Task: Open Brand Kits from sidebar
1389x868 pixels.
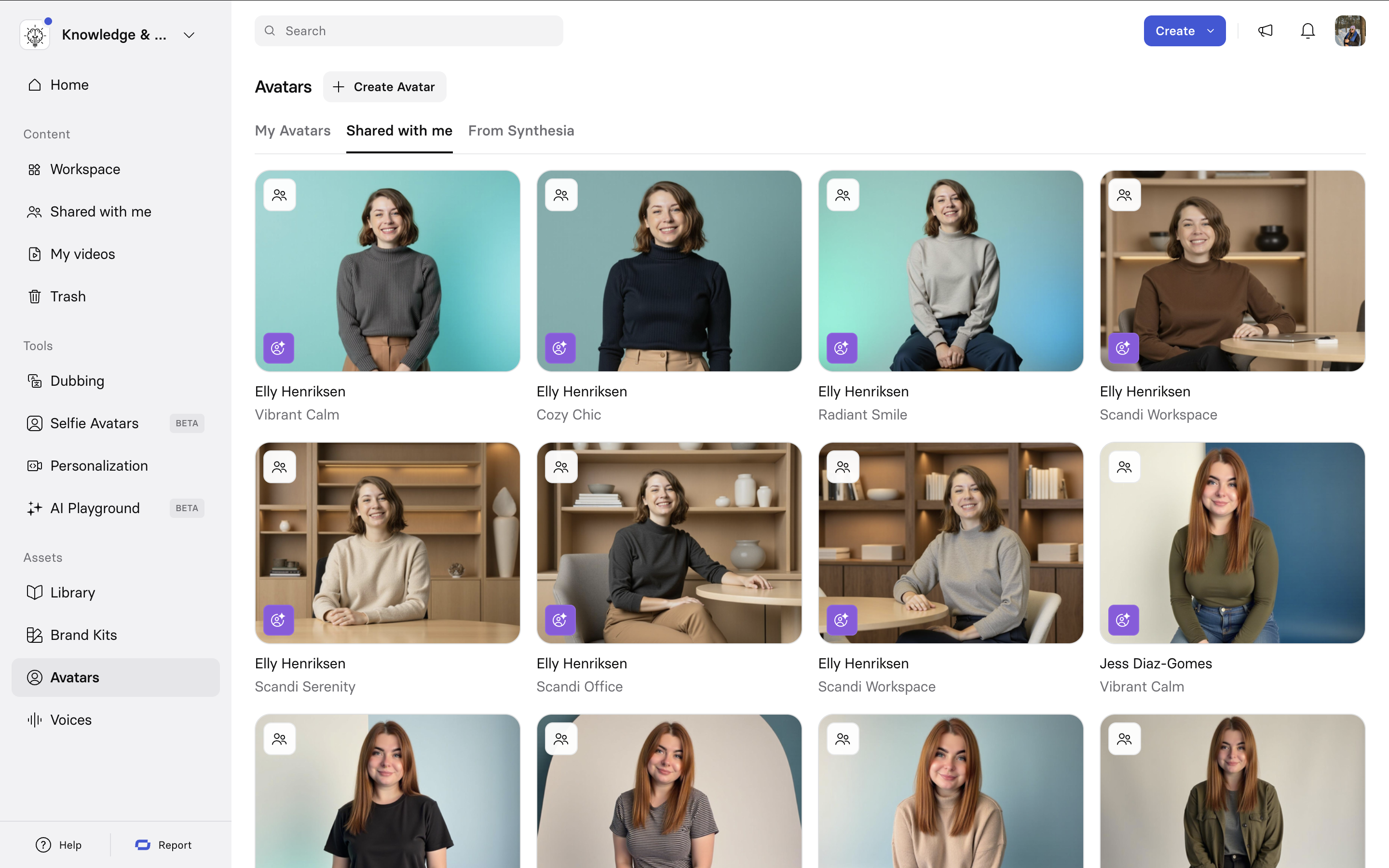Action: pyautogui.click(x=83, y=634)
